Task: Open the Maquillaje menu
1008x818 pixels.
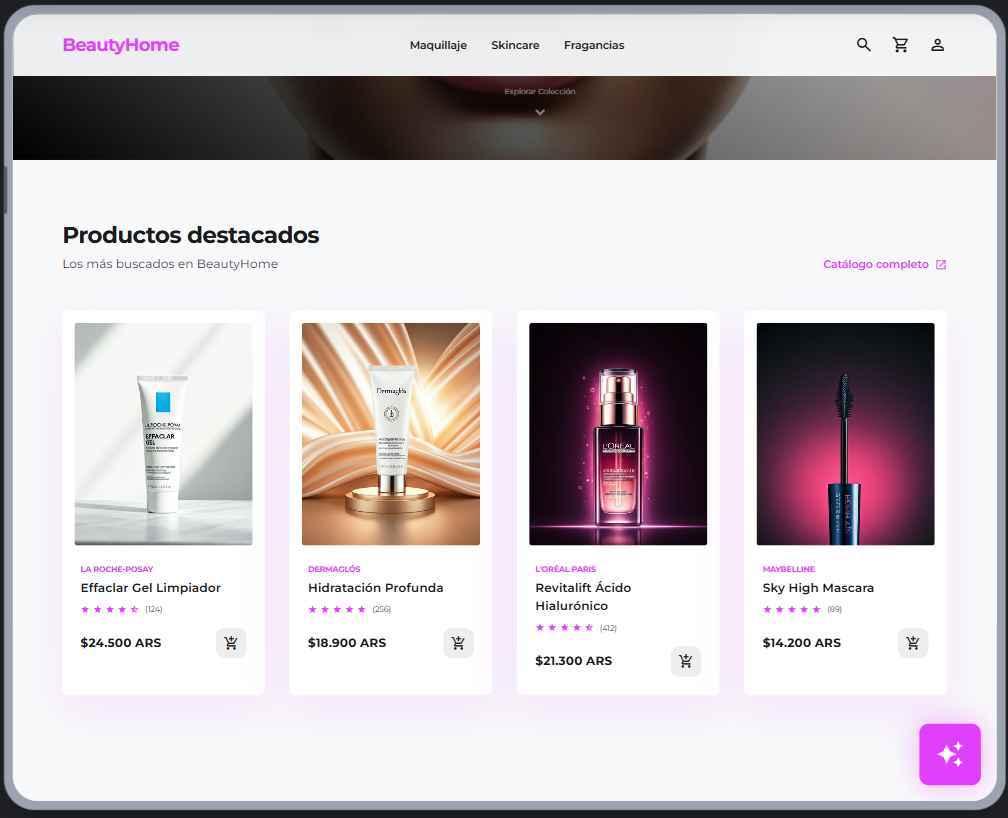Action: click(438, 45)
